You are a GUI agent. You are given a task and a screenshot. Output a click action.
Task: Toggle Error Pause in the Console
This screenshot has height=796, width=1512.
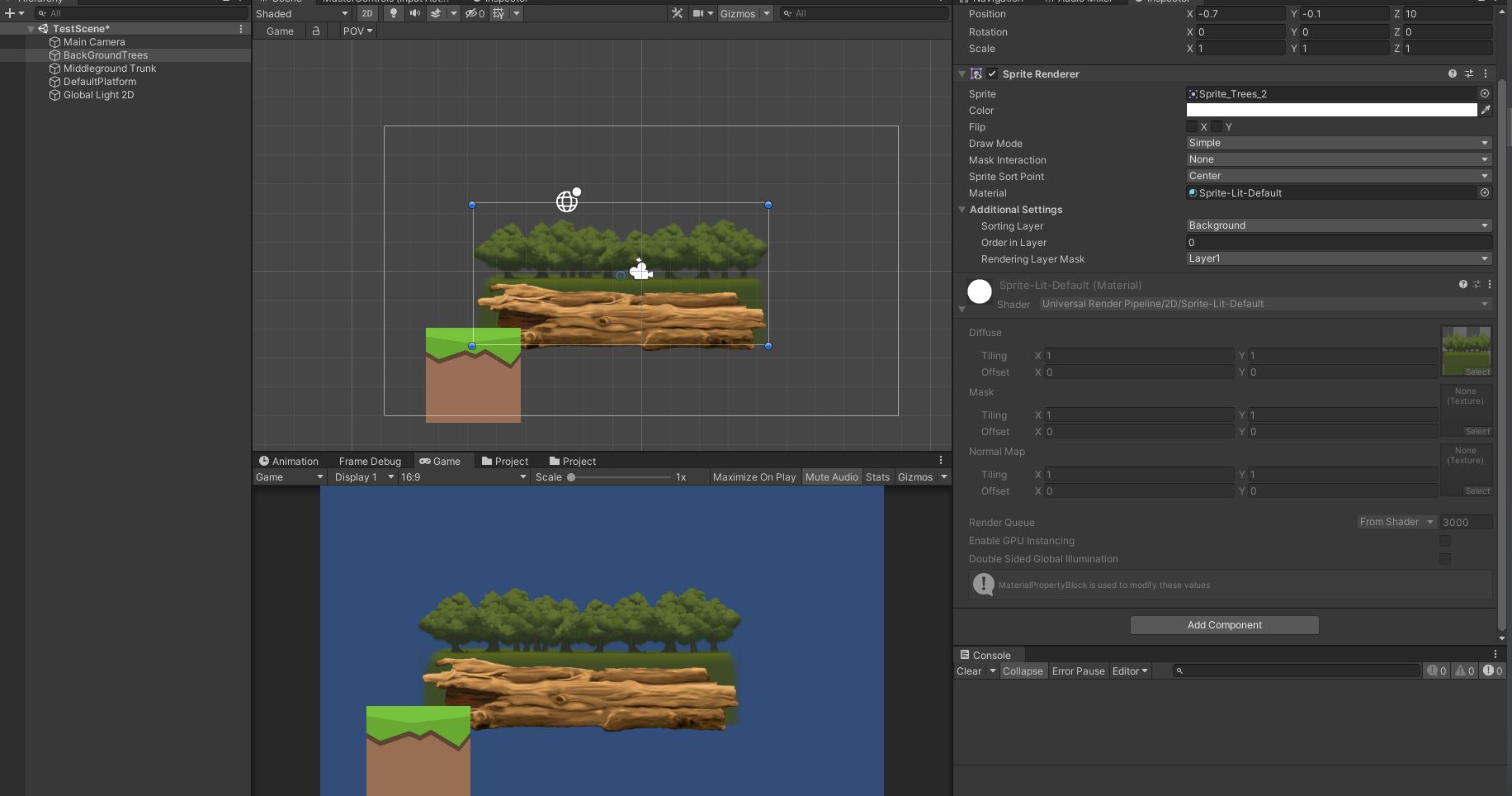tap(1078, 670)
